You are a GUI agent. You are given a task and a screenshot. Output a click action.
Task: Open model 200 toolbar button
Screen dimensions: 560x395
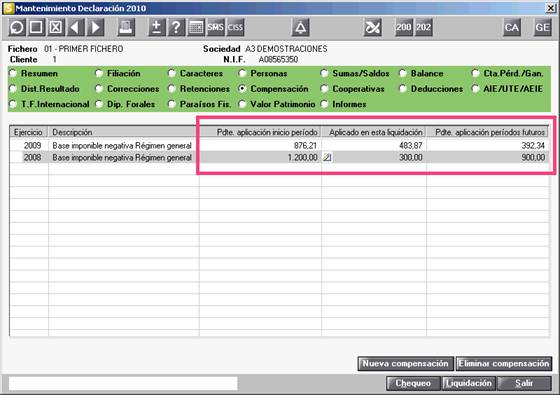[x=404, y=27]
